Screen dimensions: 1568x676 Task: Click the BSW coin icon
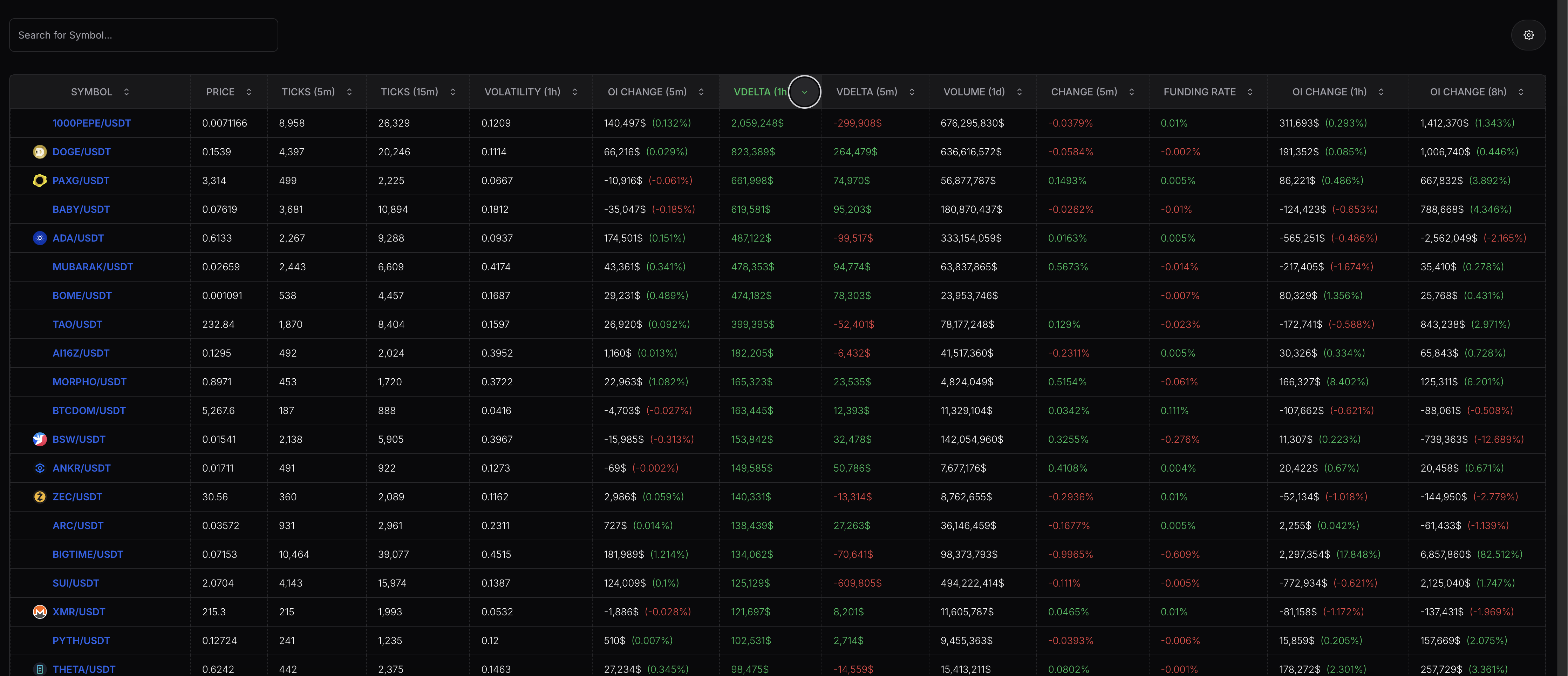[x=40, y=439]
